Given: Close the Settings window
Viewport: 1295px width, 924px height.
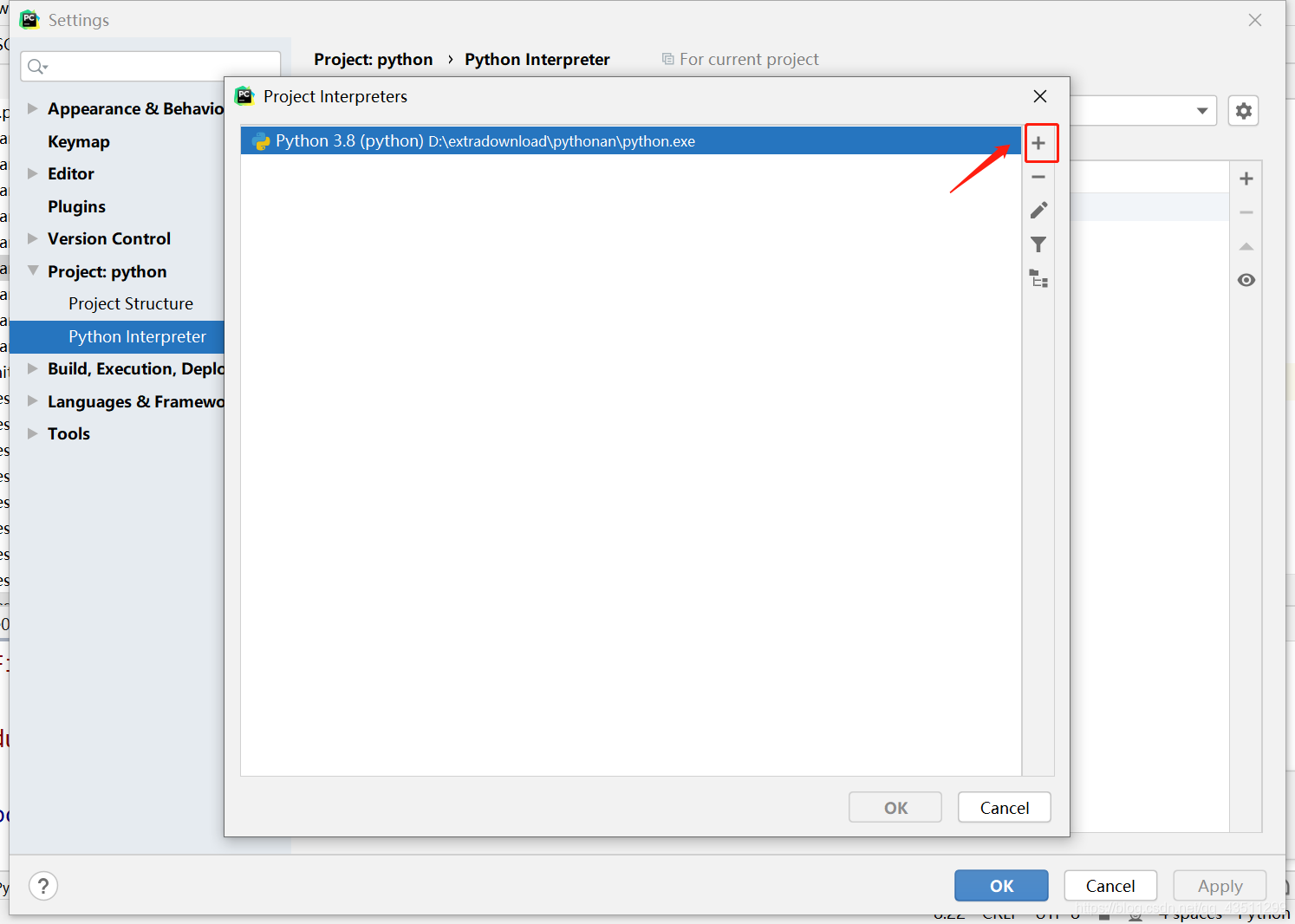Looking at the screenshot, I should (1255, 20).
